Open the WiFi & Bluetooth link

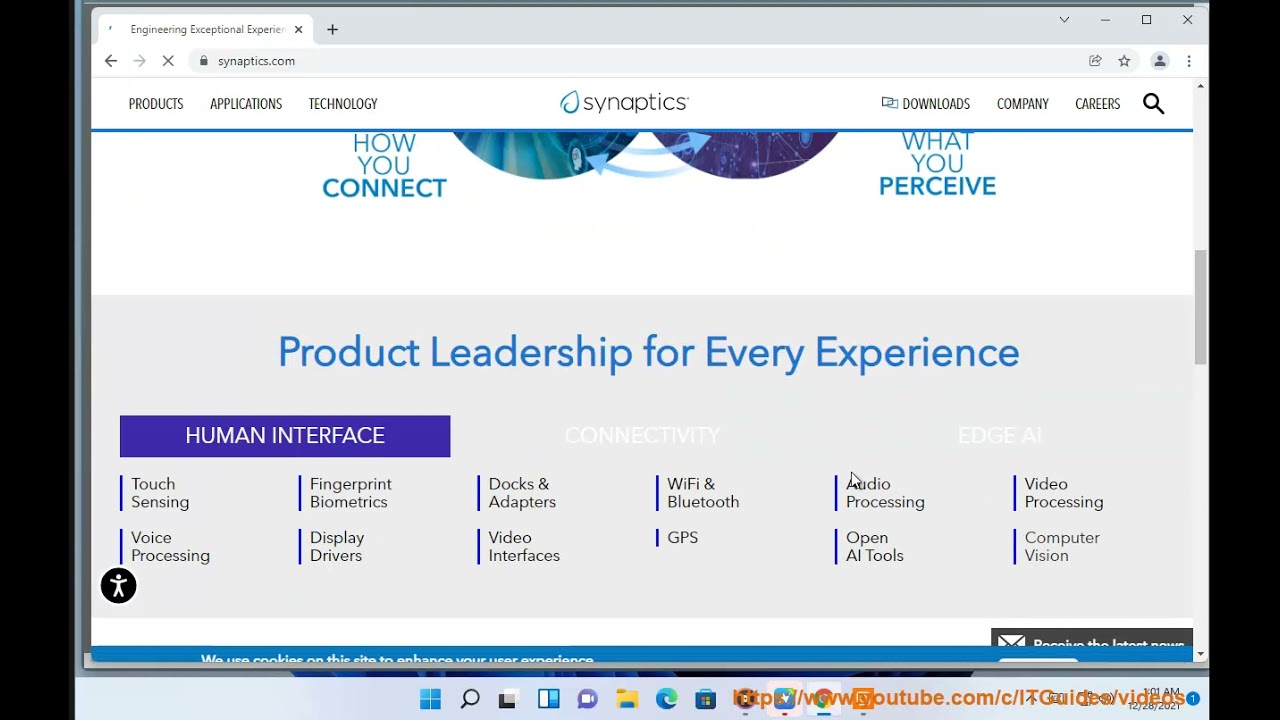coord(703,493)
